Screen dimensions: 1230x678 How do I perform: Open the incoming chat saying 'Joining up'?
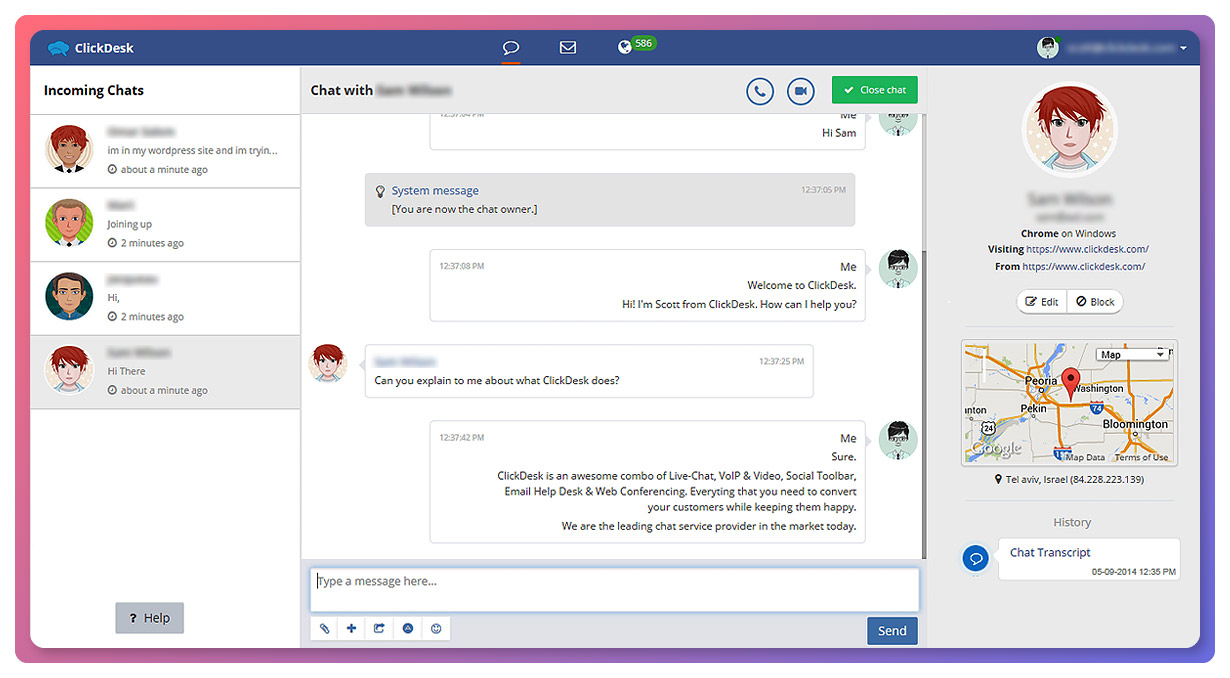coord(165,225)
